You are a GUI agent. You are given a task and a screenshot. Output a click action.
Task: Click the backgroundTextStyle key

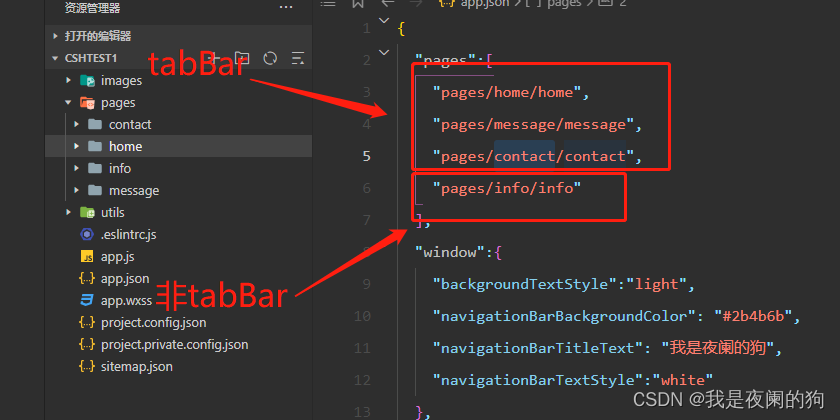(x=526, y=284)
